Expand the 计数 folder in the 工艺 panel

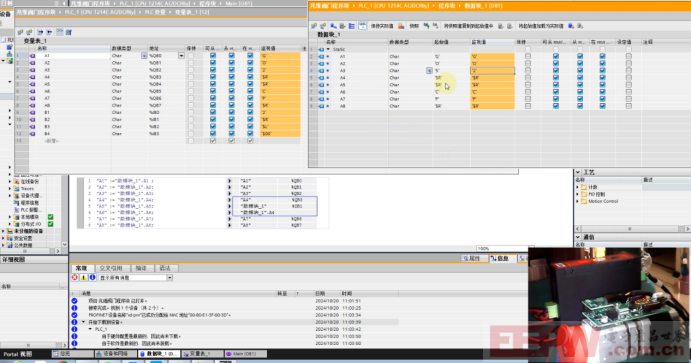[x=578, y=187]
